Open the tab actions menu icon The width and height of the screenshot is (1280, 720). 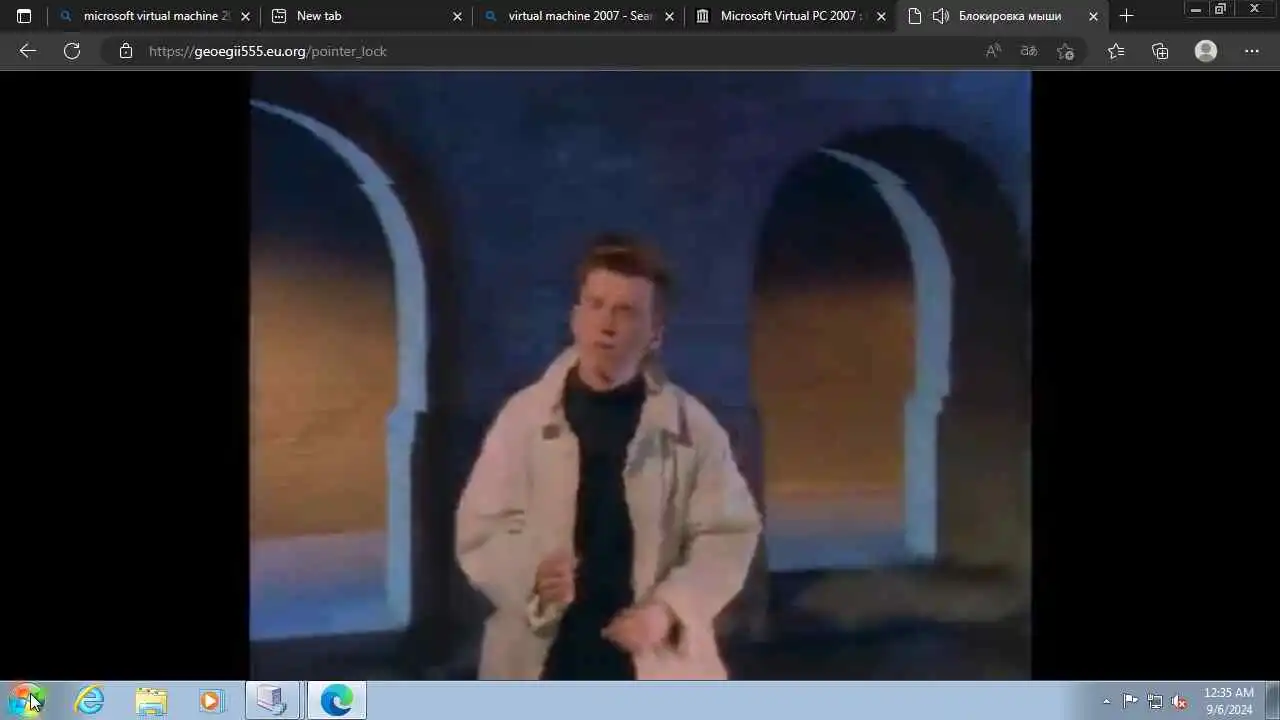coord(24,16)
